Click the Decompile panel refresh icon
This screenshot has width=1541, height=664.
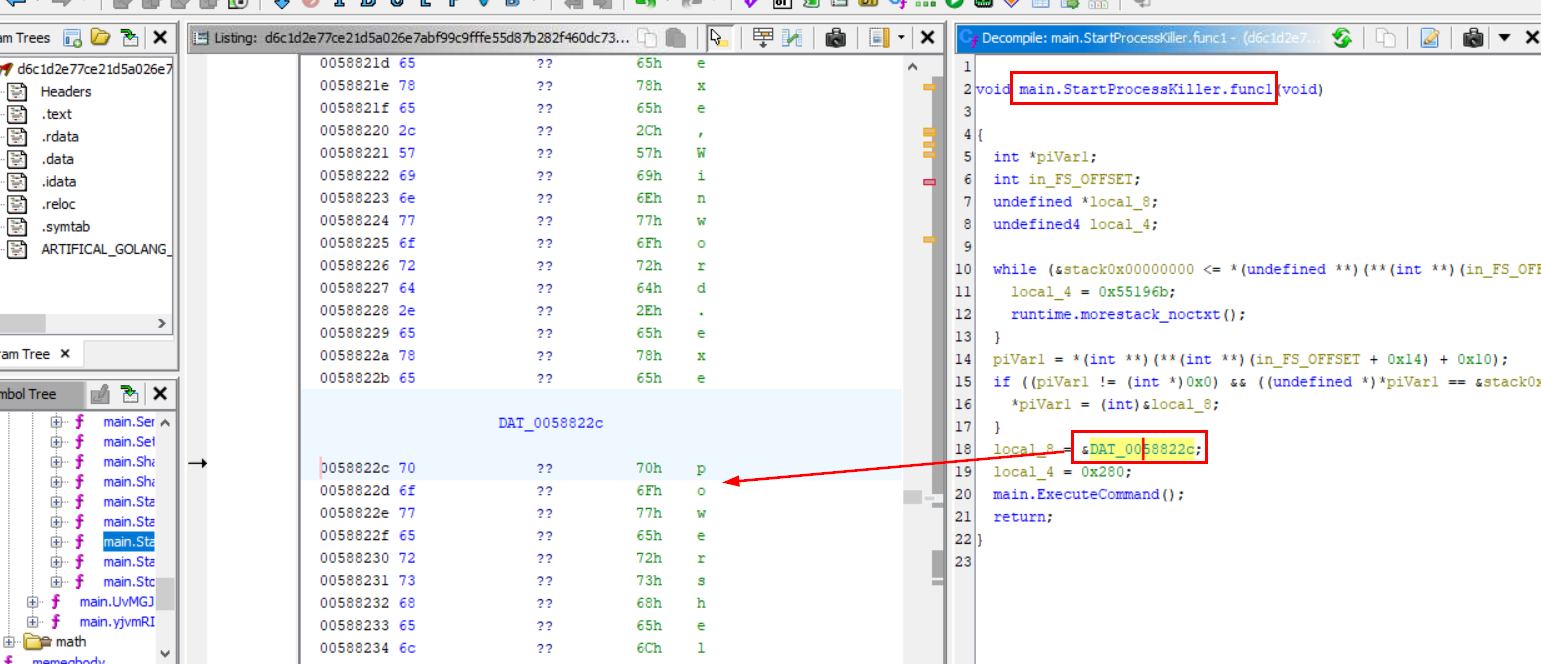click(1342, 38)
